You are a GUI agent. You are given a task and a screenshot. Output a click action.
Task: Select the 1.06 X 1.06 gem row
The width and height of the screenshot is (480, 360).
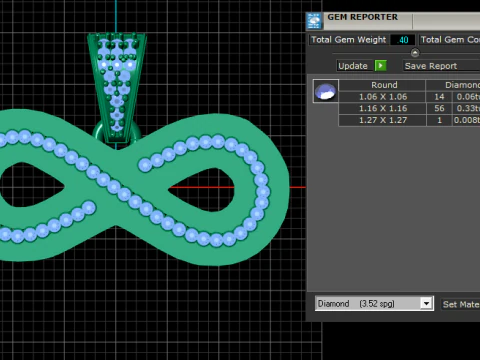pos(409,97)
